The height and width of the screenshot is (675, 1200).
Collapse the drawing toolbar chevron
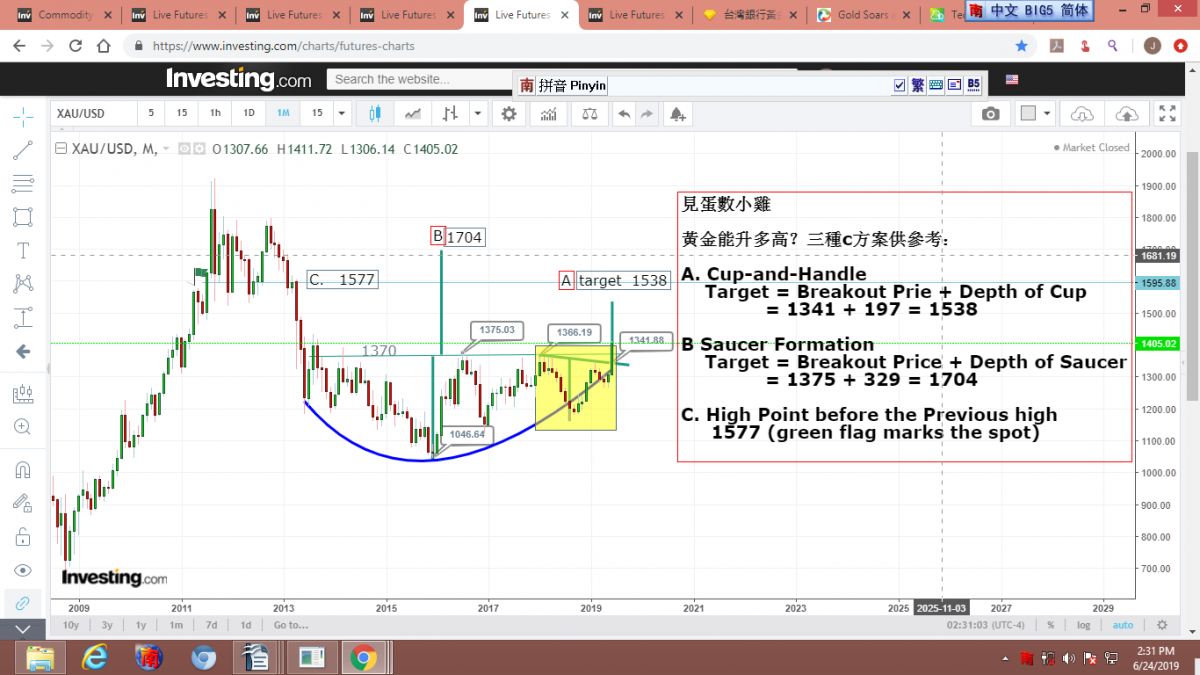coord(22,630)
